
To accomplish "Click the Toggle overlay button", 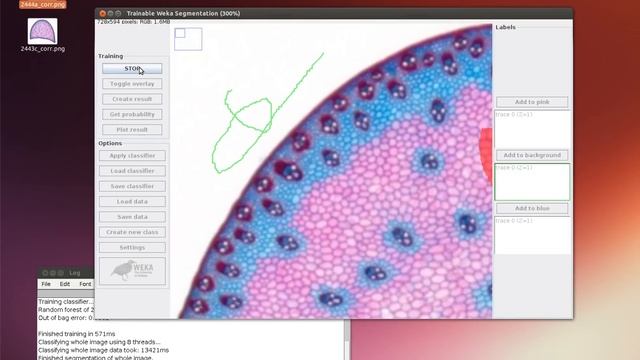I will pos(132,84).
